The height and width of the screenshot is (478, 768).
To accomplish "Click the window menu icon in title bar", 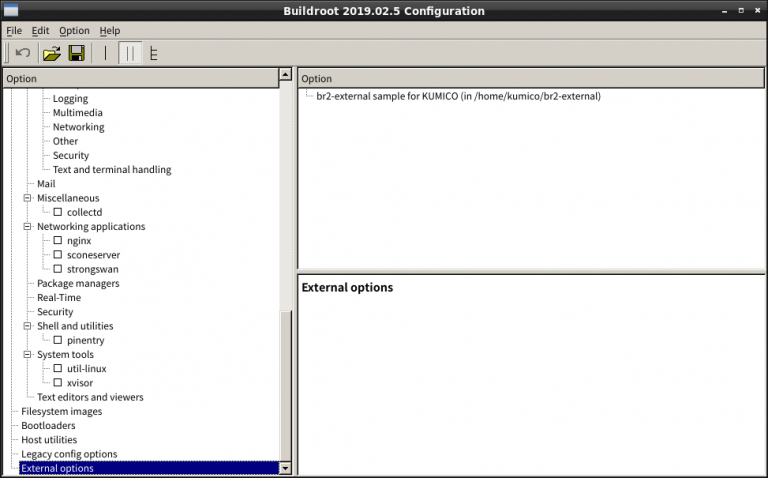I will [x=12, y=11].
